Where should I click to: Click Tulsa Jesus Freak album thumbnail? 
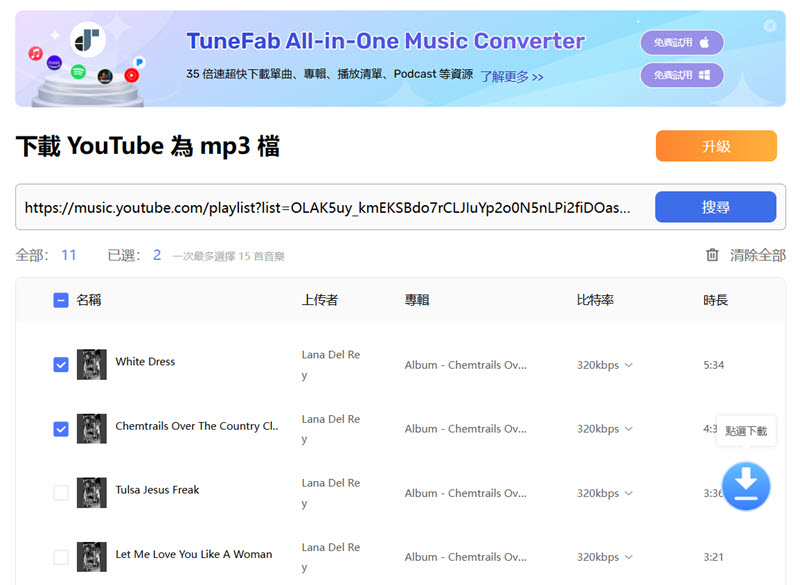point(92,493)
